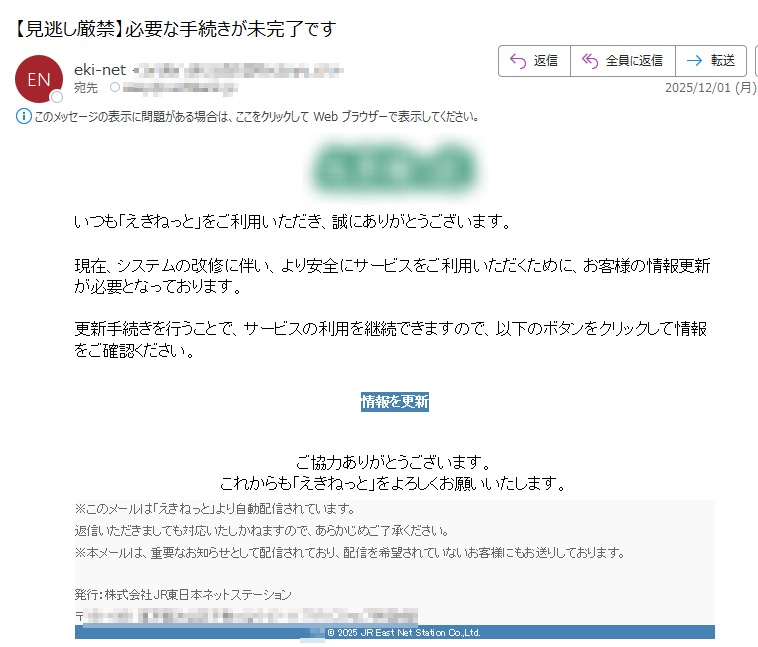Screen dimensions: 758x647
Task: Click the blue info icon in message bar
Action: (x=24, y=116)
